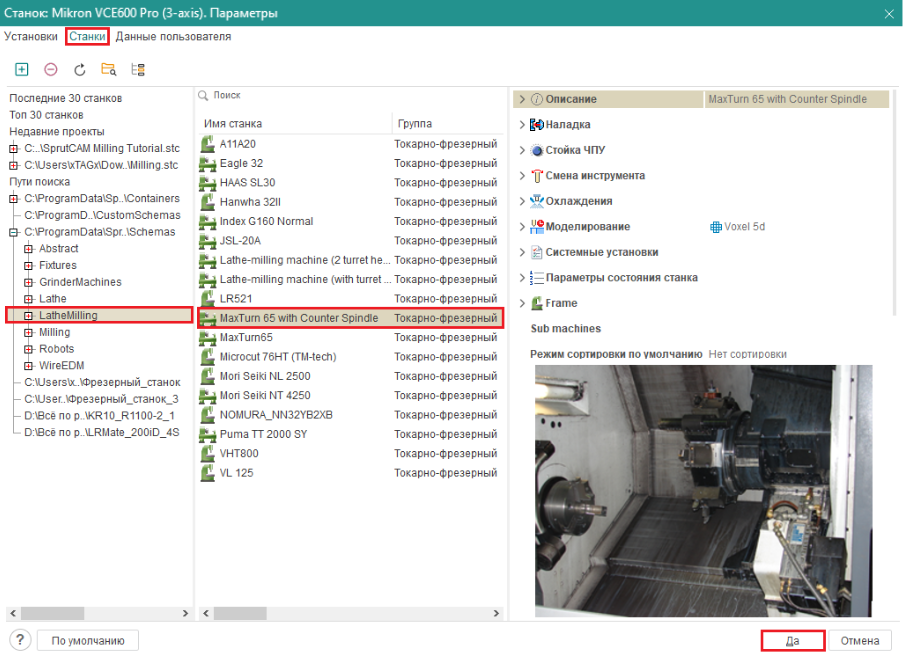Expand the Milling folder in tree
This screenshot has width=903, height=653.
[29, 333]
